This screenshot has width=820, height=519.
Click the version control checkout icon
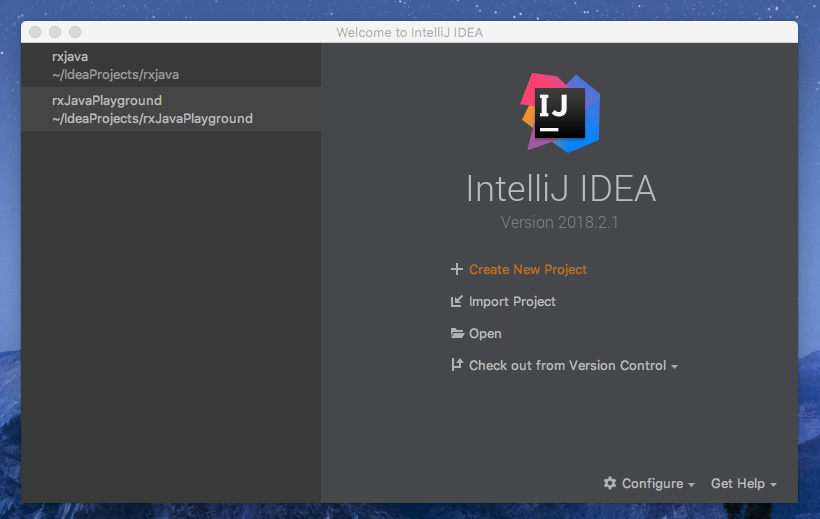click(x=457, y=365)
